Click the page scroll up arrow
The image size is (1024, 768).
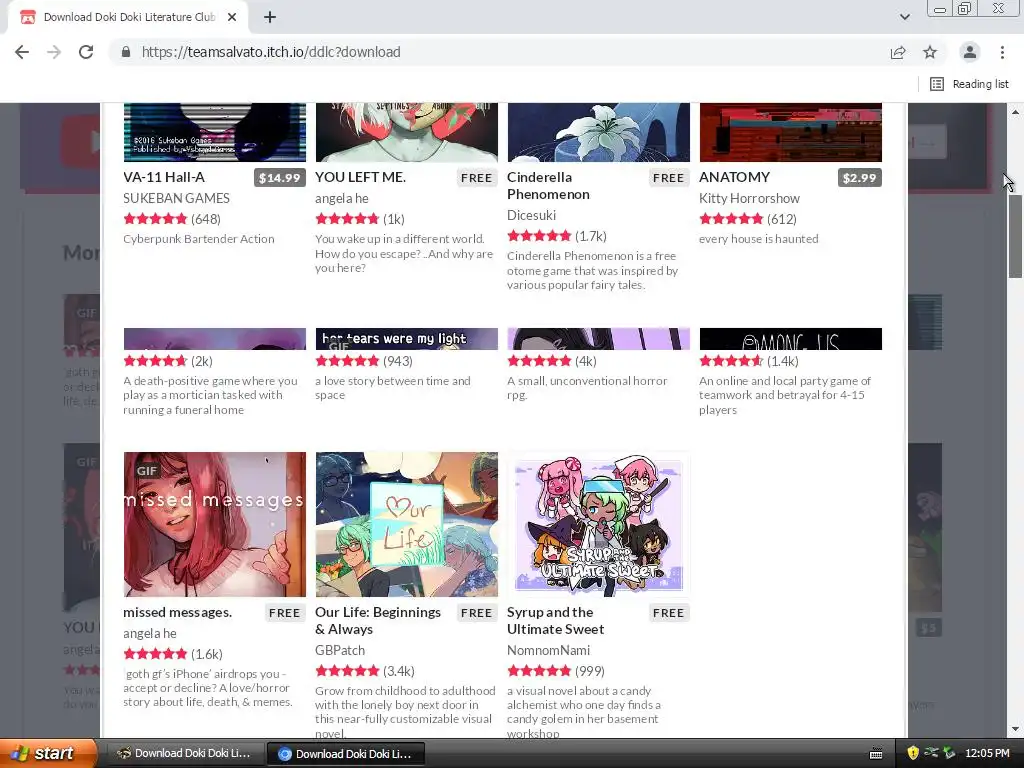pos(1016,112)
